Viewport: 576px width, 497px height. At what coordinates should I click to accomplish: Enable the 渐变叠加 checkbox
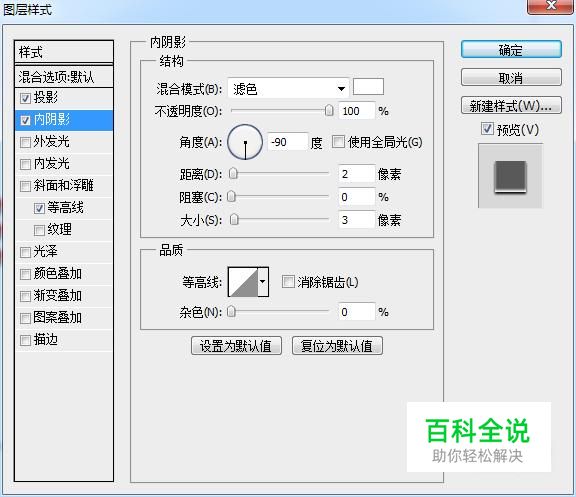tap(25, 296)
